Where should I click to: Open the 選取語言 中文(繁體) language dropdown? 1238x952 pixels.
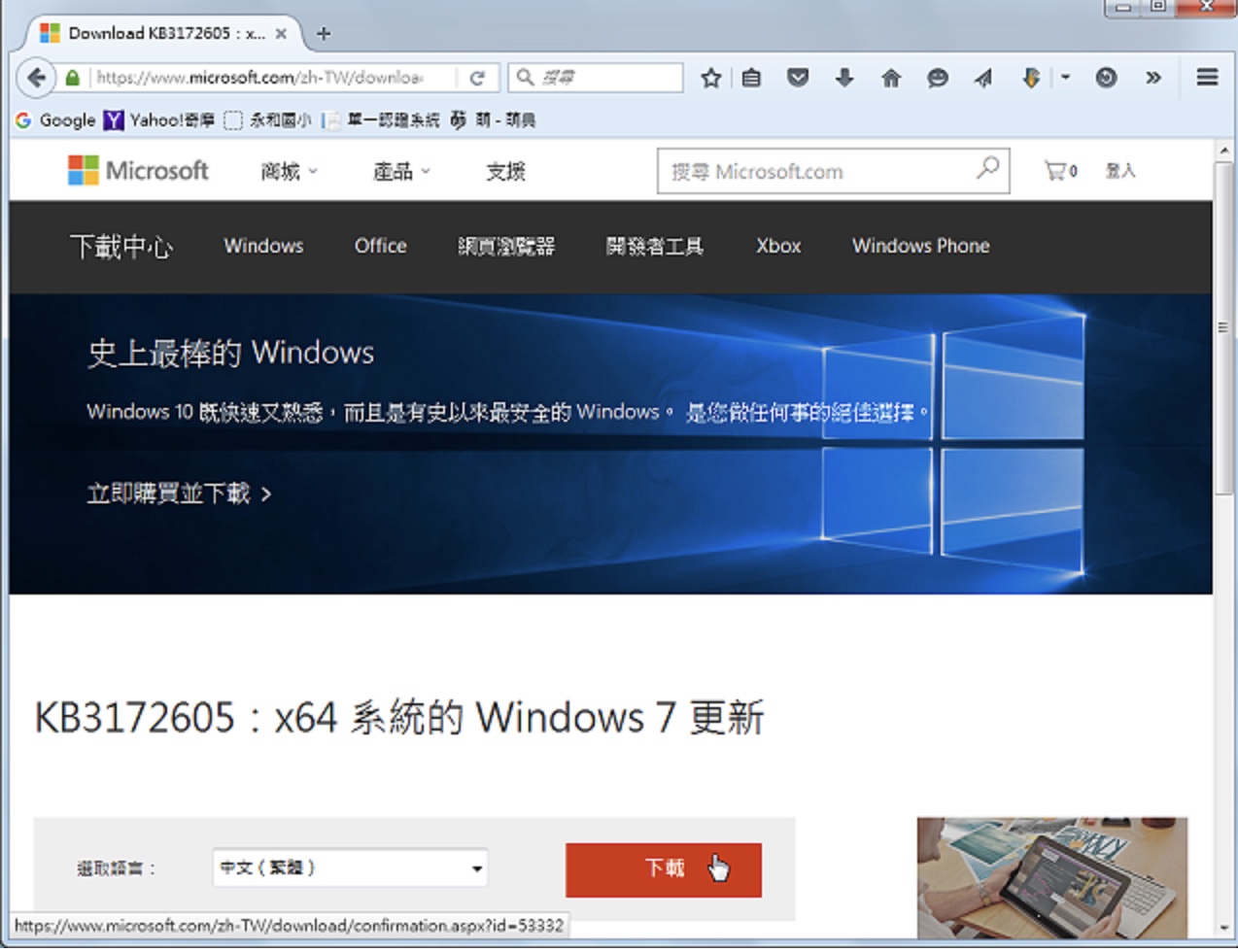pos(350,867)
